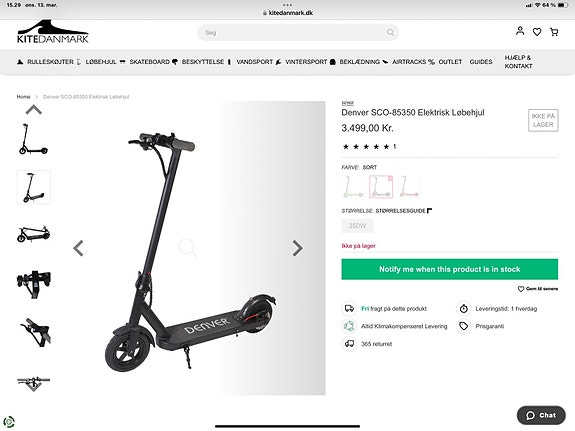Show next product image with right arrow
The height and width of the screenshot is (431, 575).
pos(297,248)
